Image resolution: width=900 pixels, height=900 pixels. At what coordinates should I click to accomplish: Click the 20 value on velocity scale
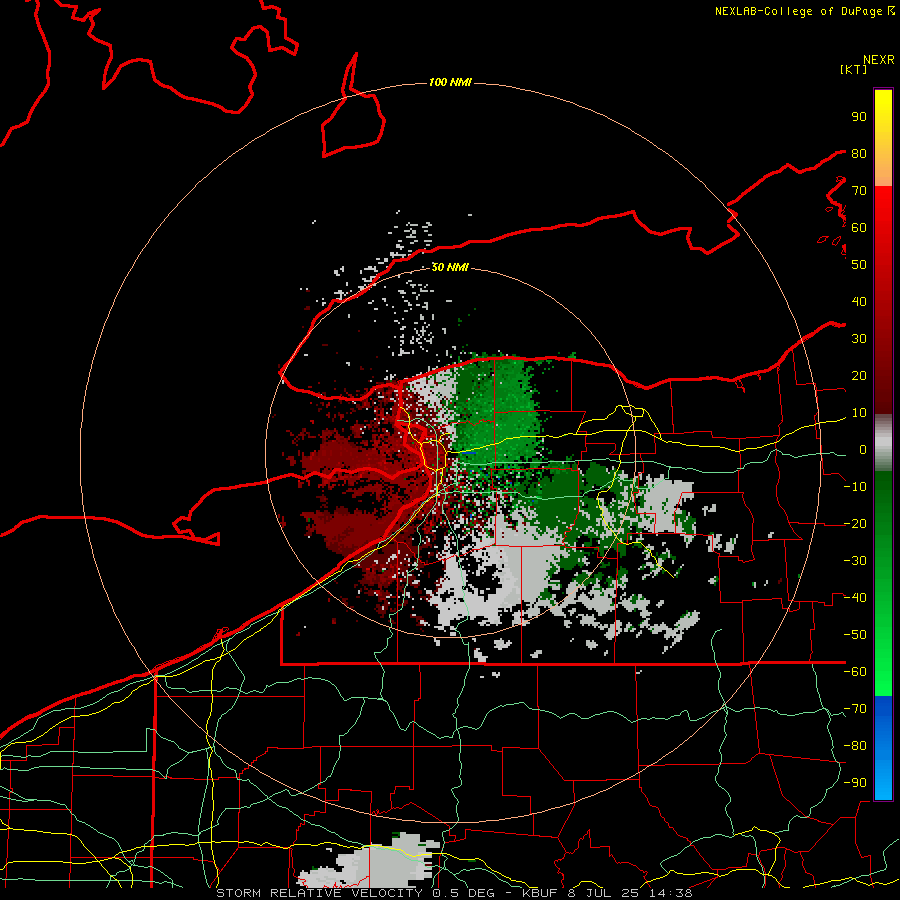(859, 375)
